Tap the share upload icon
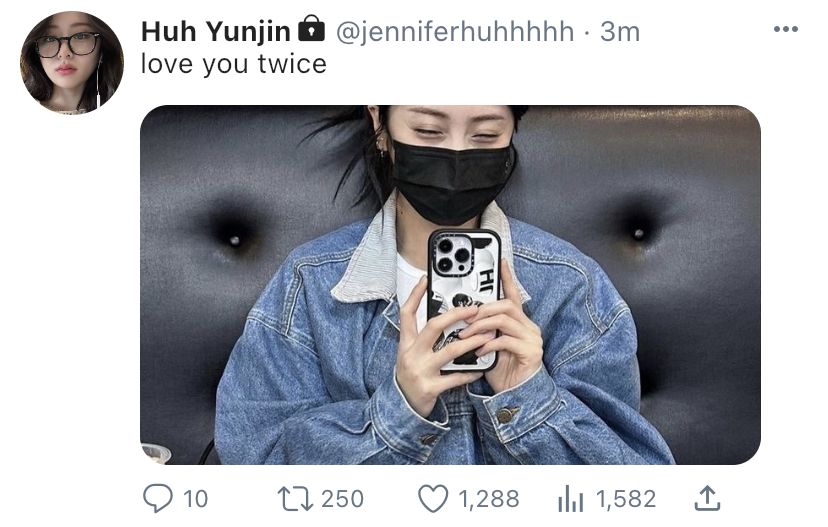828x527 pixels. (x=707, y=498)
